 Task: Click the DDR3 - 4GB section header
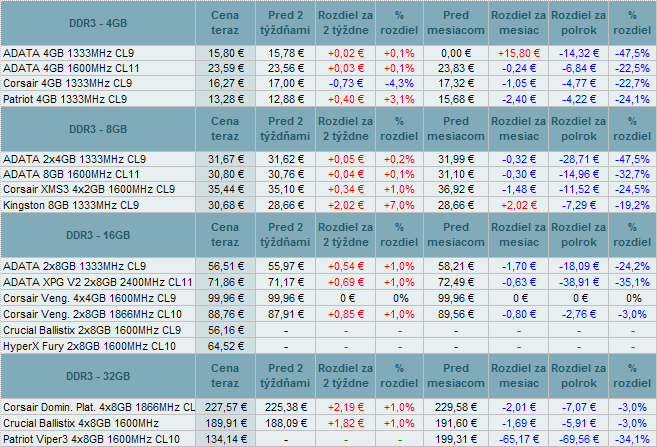98,23
